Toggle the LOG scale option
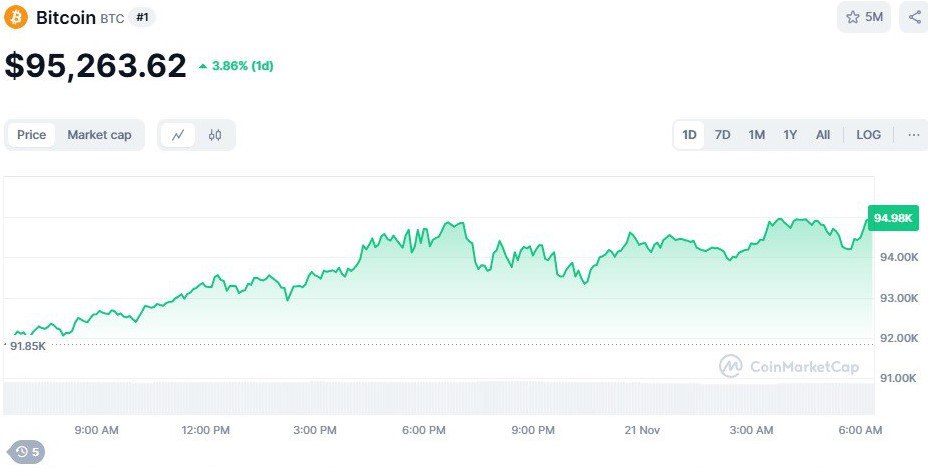Image resolution: width=928 pixels, height=469 pixels. click(x=868, y=135)
